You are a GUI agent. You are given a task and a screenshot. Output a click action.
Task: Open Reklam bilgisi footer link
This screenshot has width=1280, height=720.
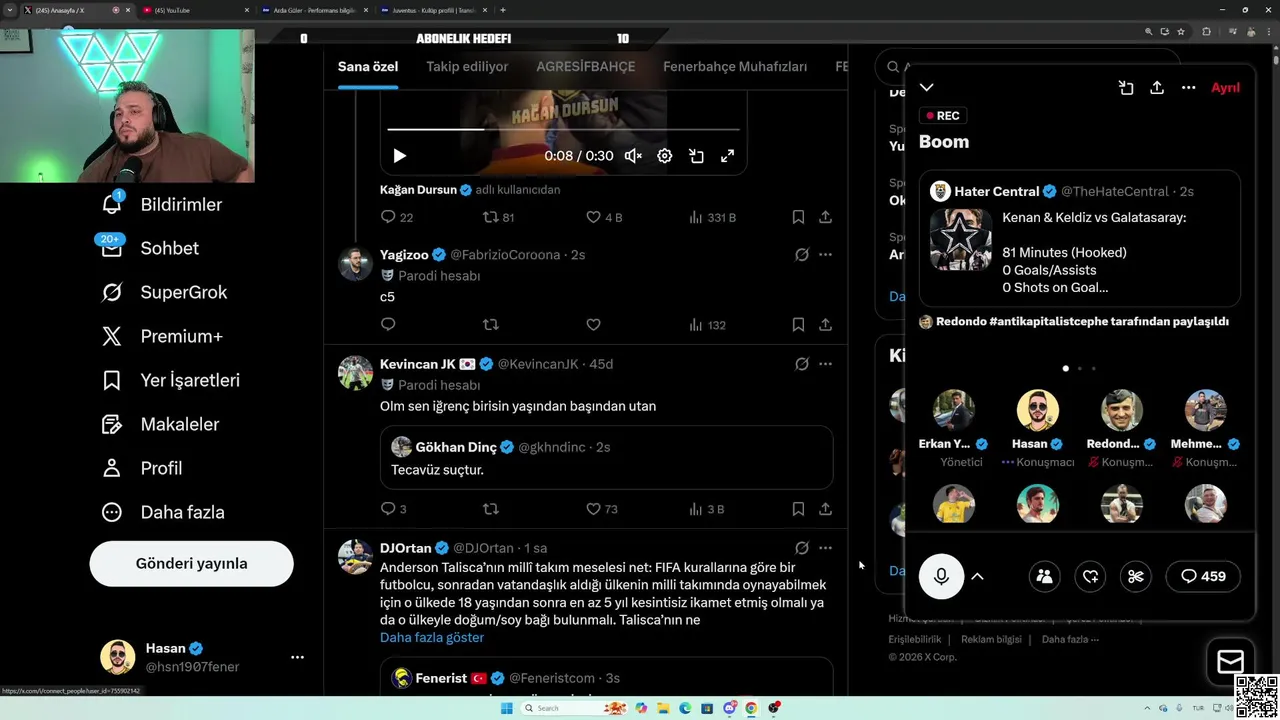pyautogui.click(x=991, y=639)
